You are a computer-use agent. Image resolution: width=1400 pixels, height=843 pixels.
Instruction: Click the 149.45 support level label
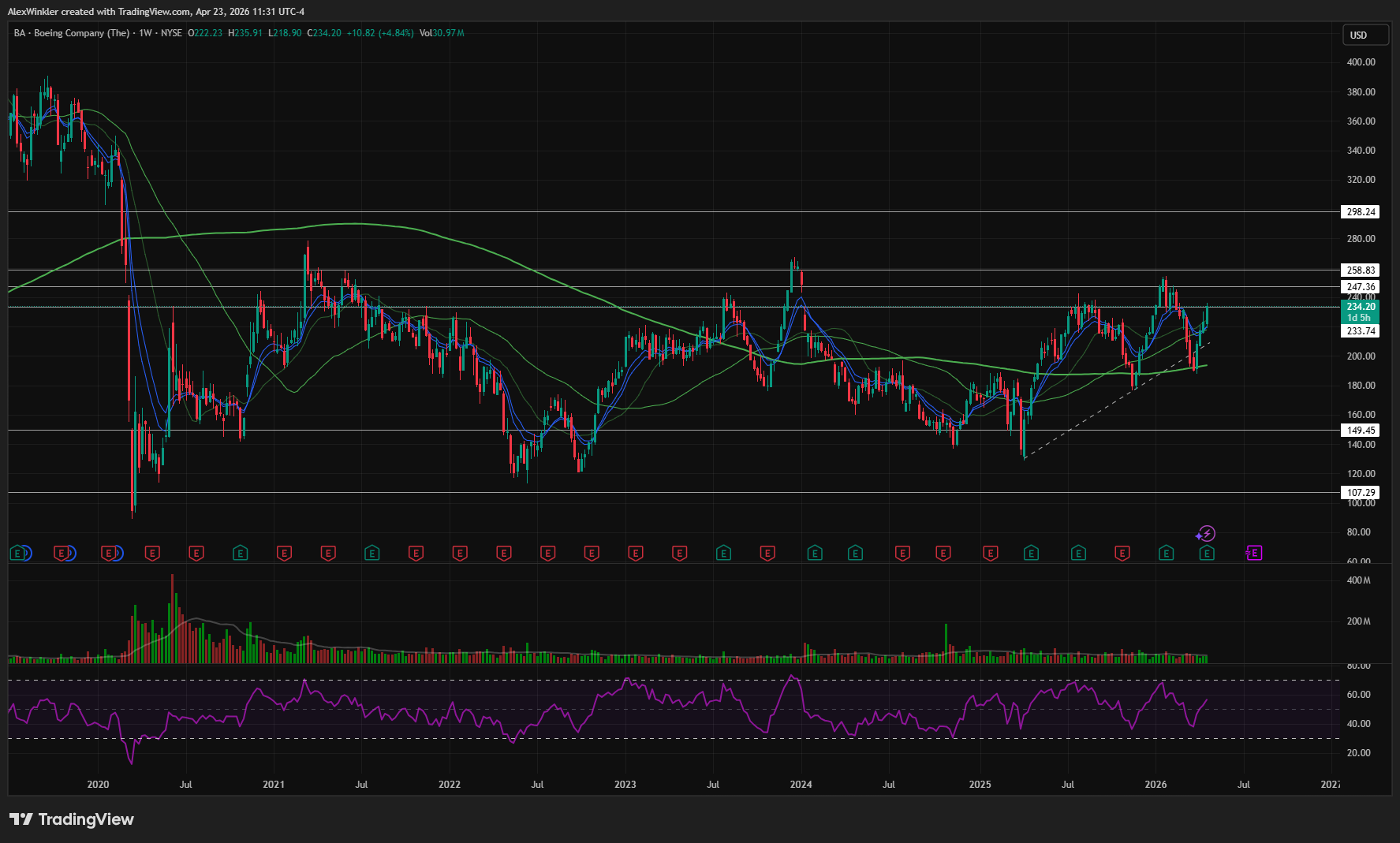(1361, 431)
